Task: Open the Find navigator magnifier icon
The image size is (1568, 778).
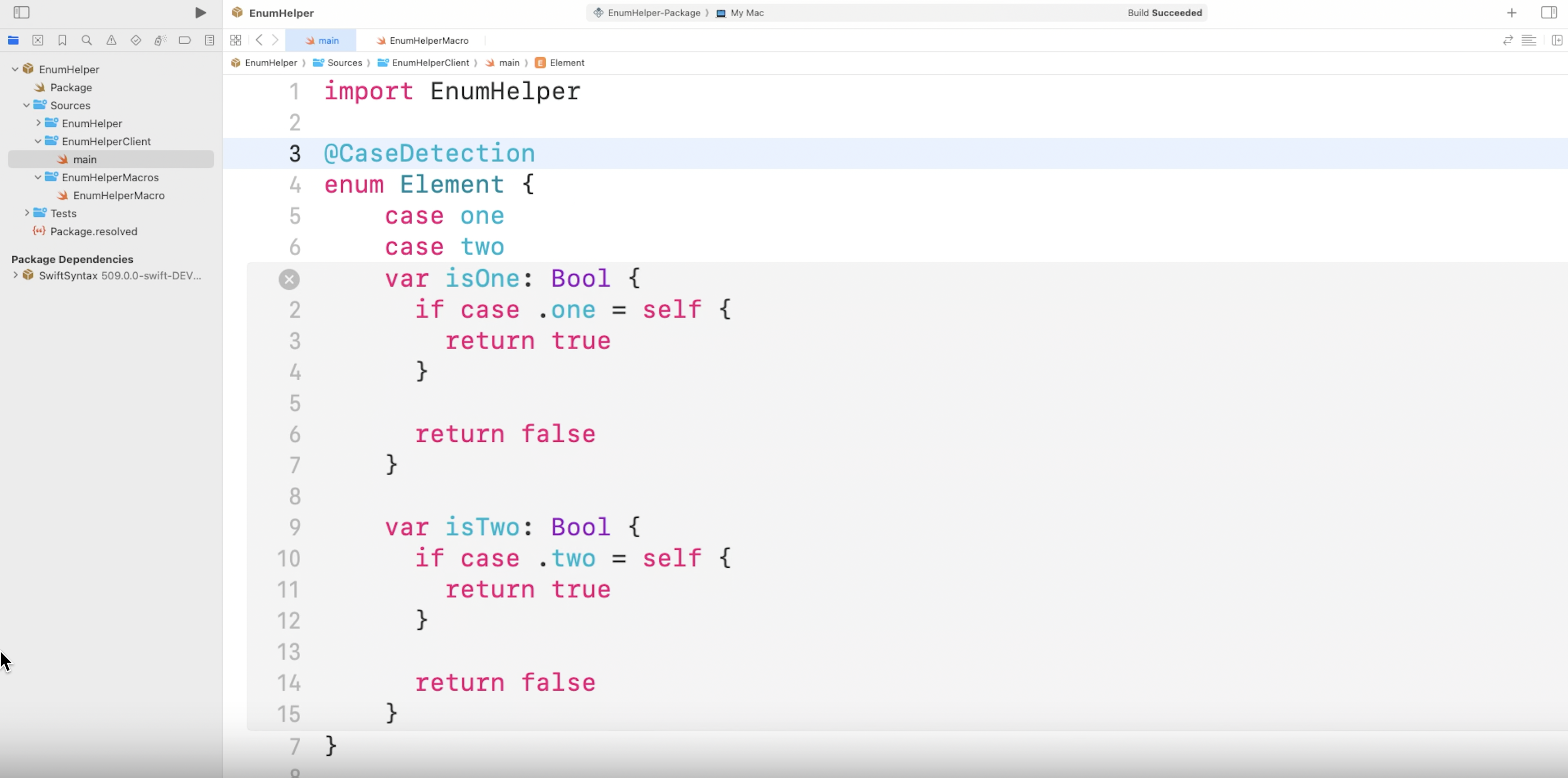Action: point(86,40)
